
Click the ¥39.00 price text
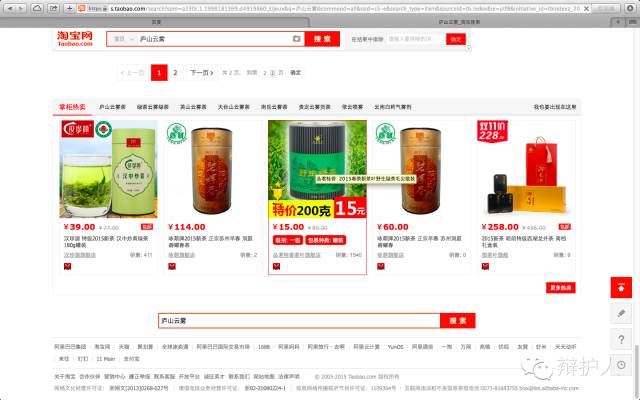[x=80, y=227]
